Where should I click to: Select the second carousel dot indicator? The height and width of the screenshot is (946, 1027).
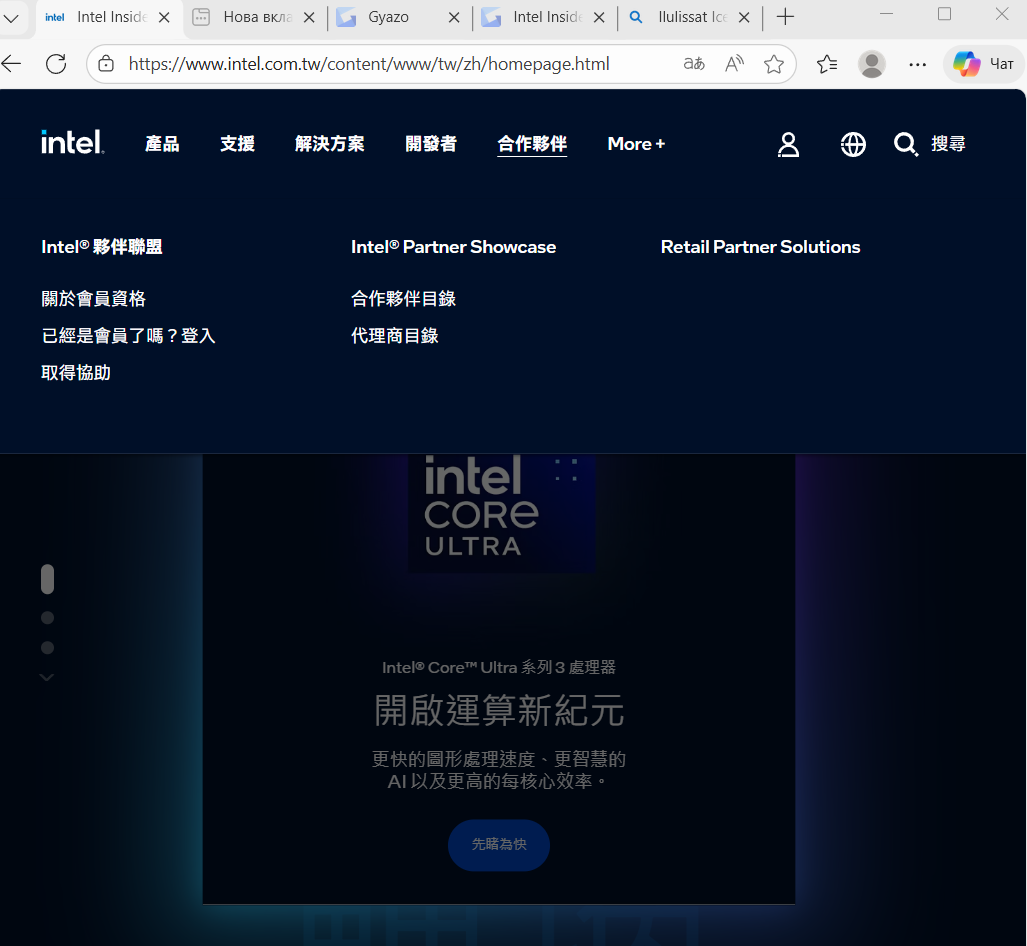47,618
